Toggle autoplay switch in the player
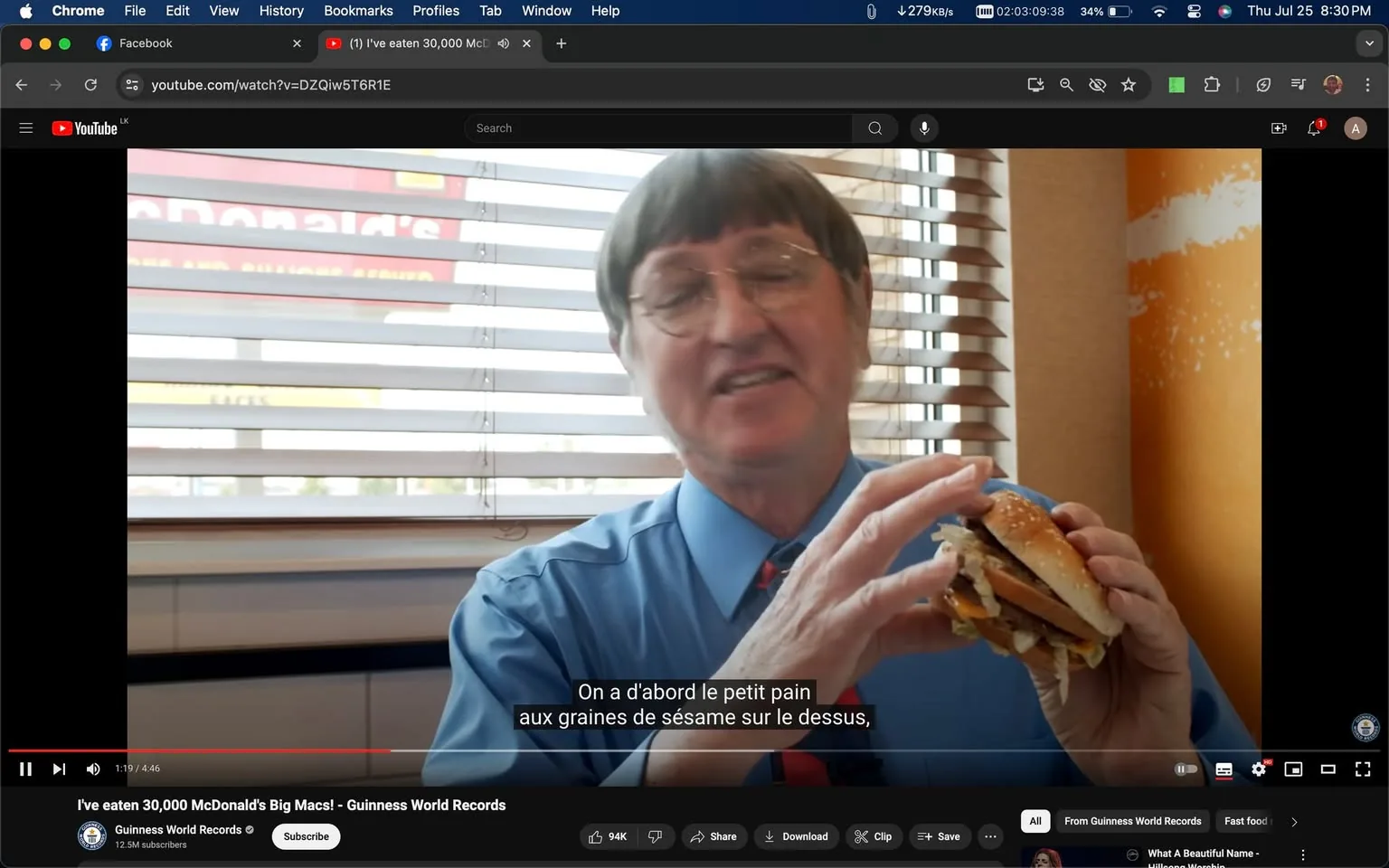The height and width of the screenshot is (868, 1389). point(1186,769)
